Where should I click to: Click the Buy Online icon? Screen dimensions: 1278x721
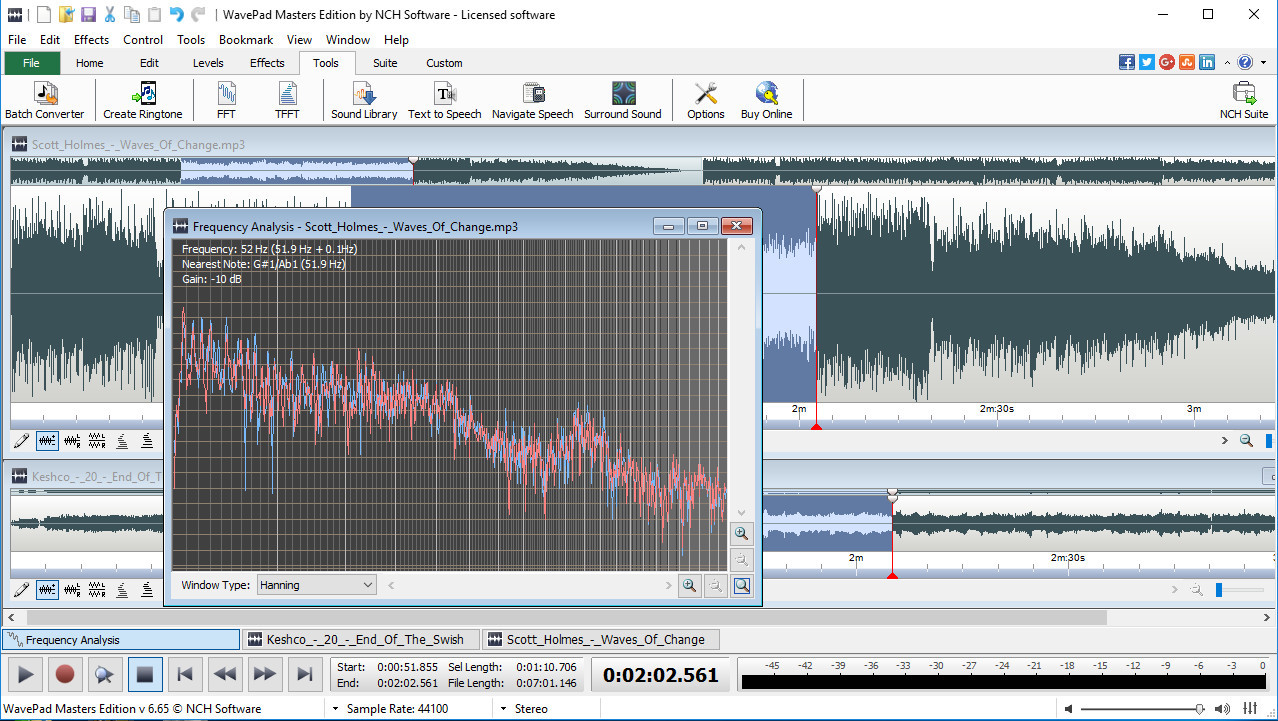pos(766,101)
